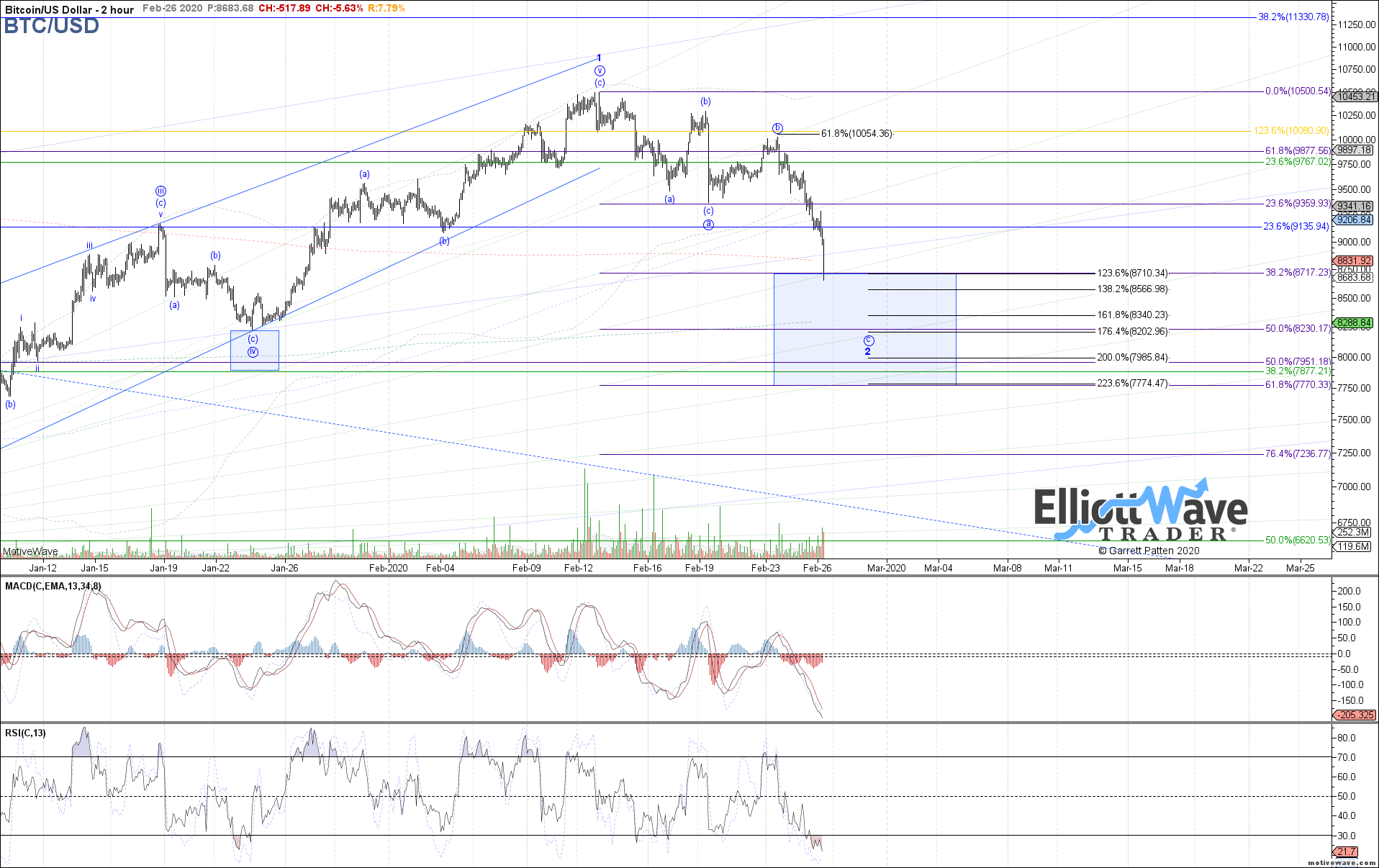The image size is (1379, 868).
Task: Select the RSI(C,13) study label
Action: (25, 733)
